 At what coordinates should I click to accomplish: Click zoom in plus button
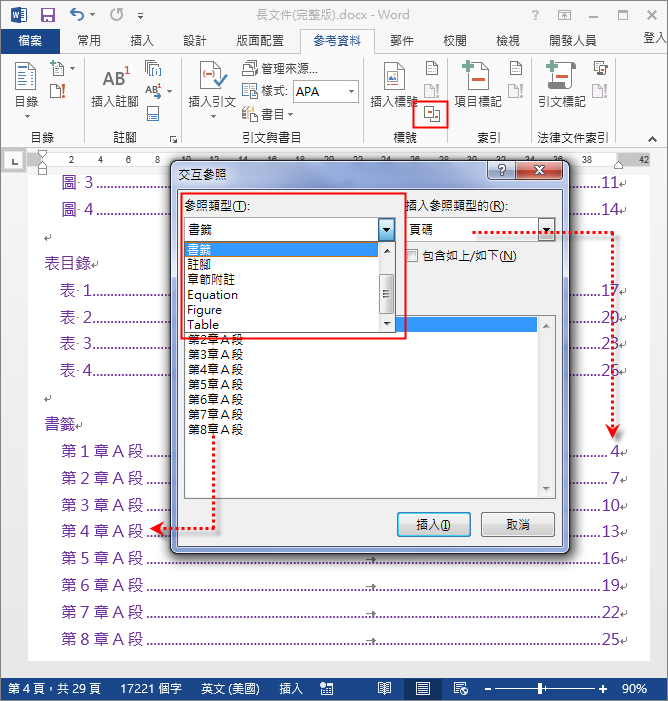603,689
